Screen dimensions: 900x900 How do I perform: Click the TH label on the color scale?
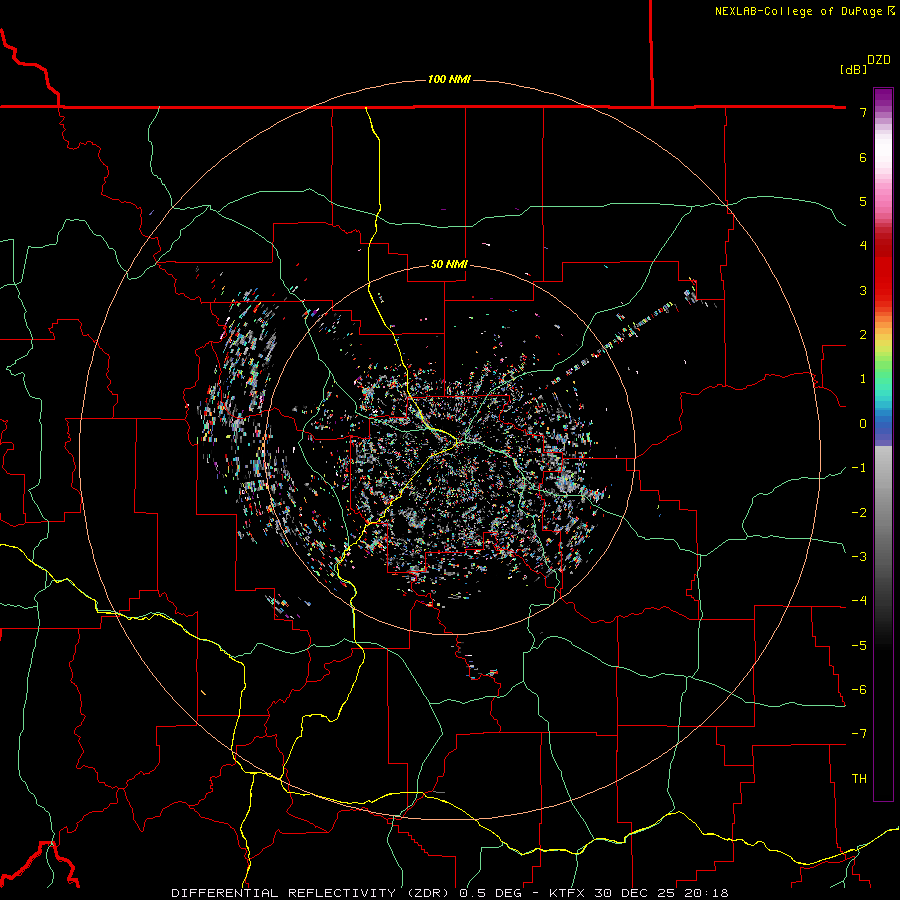pos(859,779)
